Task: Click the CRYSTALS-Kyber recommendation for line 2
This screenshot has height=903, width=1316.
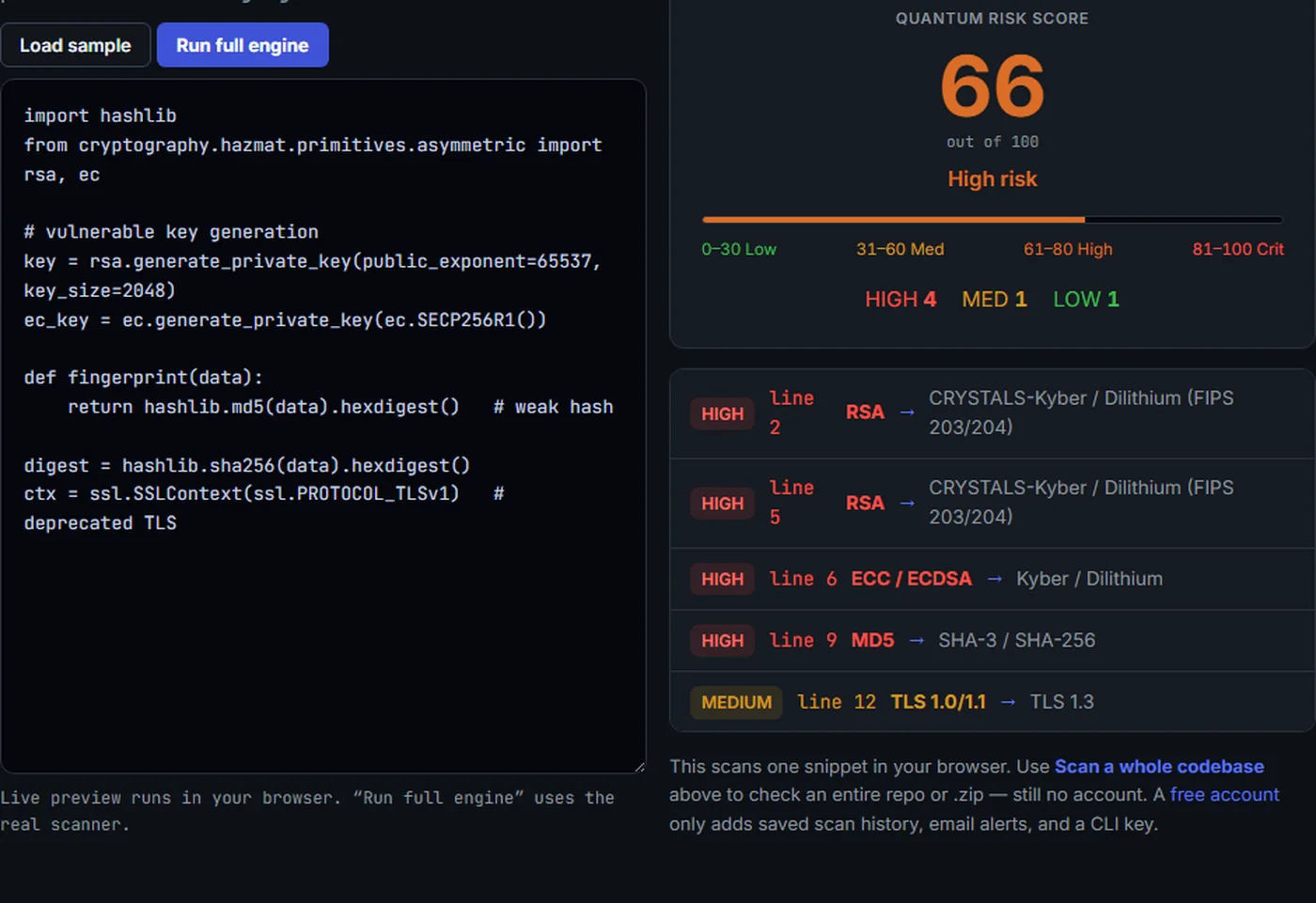Action: point(1081,413)
